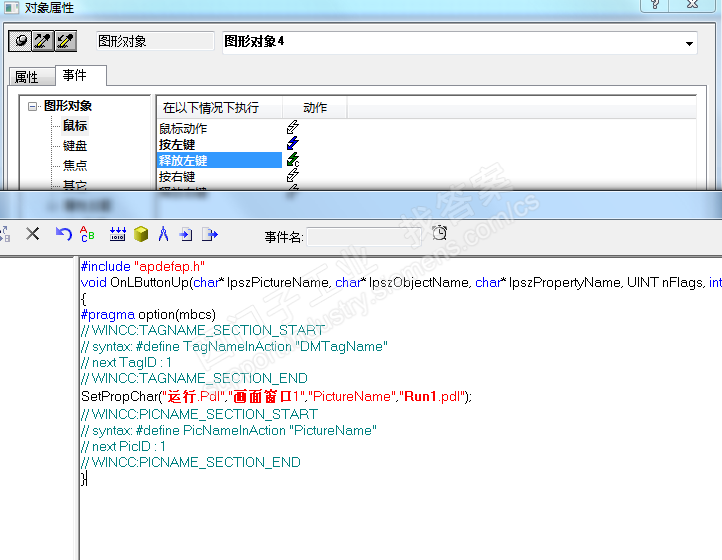The width and height of the screenshot is (722, 560).
Task: Click the lightning action icon for 鼠标动作
Action: [292, 127]
